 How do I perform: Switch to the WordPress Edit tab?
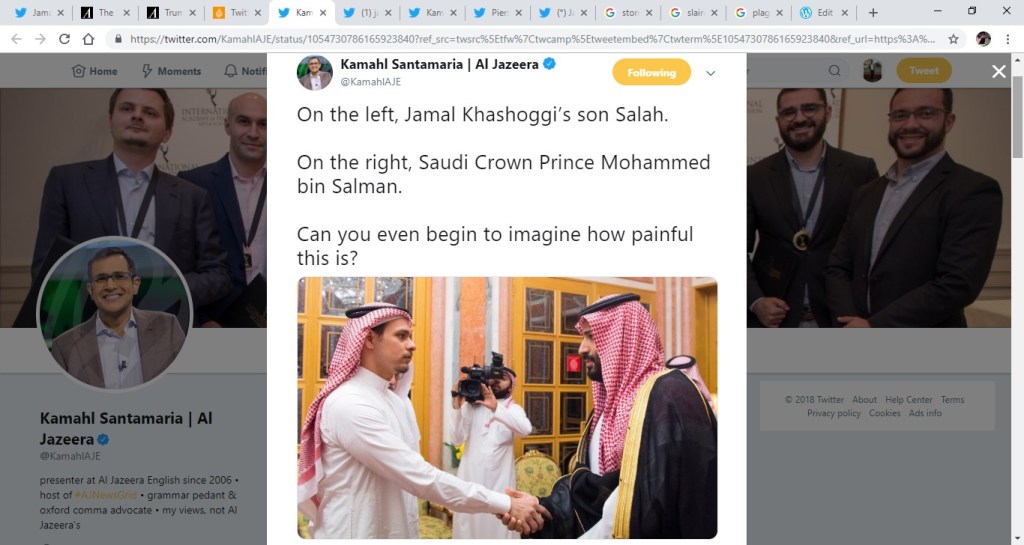(818, 13)
